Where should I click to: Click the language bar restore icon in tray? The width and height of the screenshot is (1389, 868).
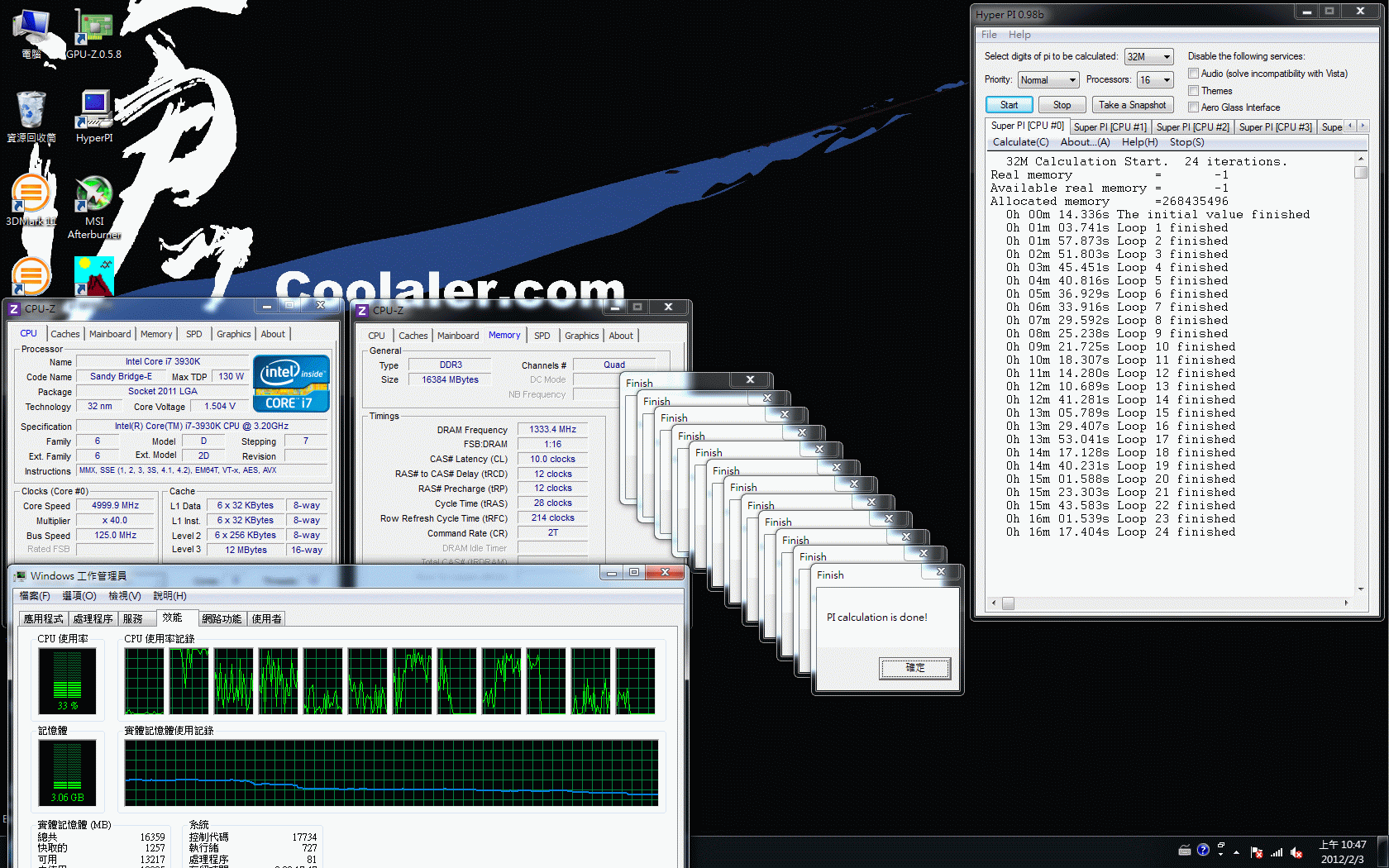(1221, 845)
